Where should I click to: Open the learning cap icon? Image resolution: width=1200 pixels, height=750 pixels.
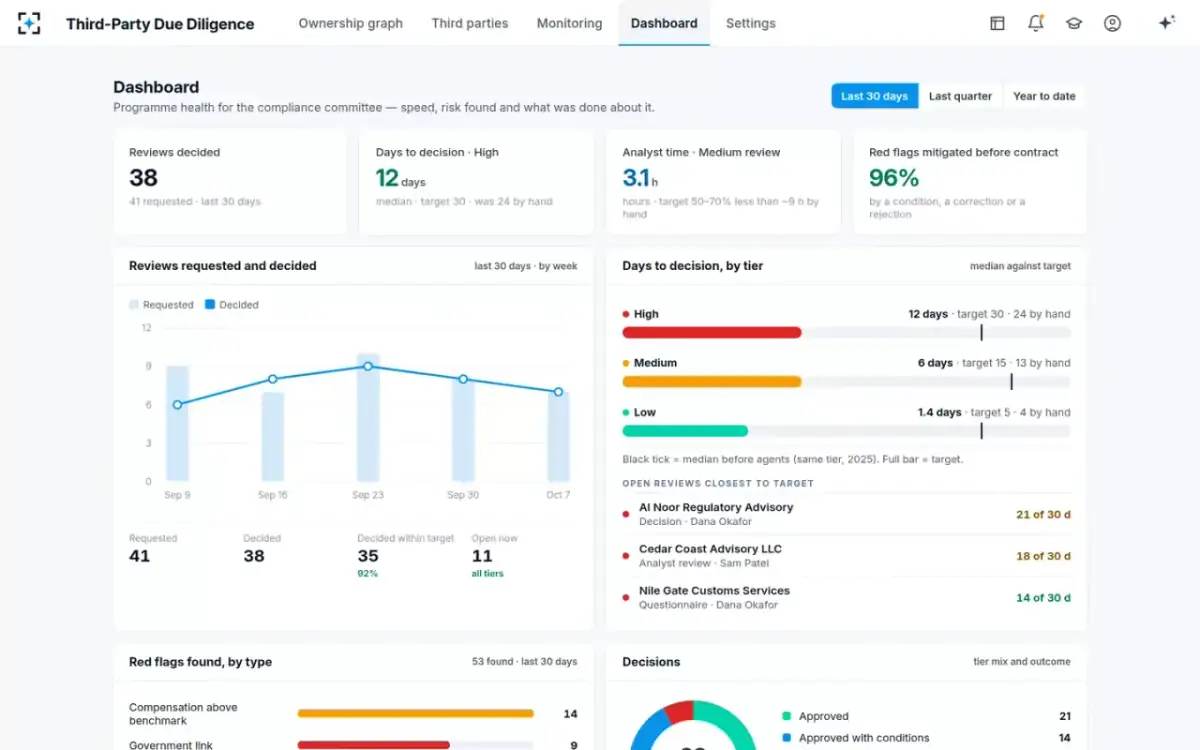tap(1074, 23)
